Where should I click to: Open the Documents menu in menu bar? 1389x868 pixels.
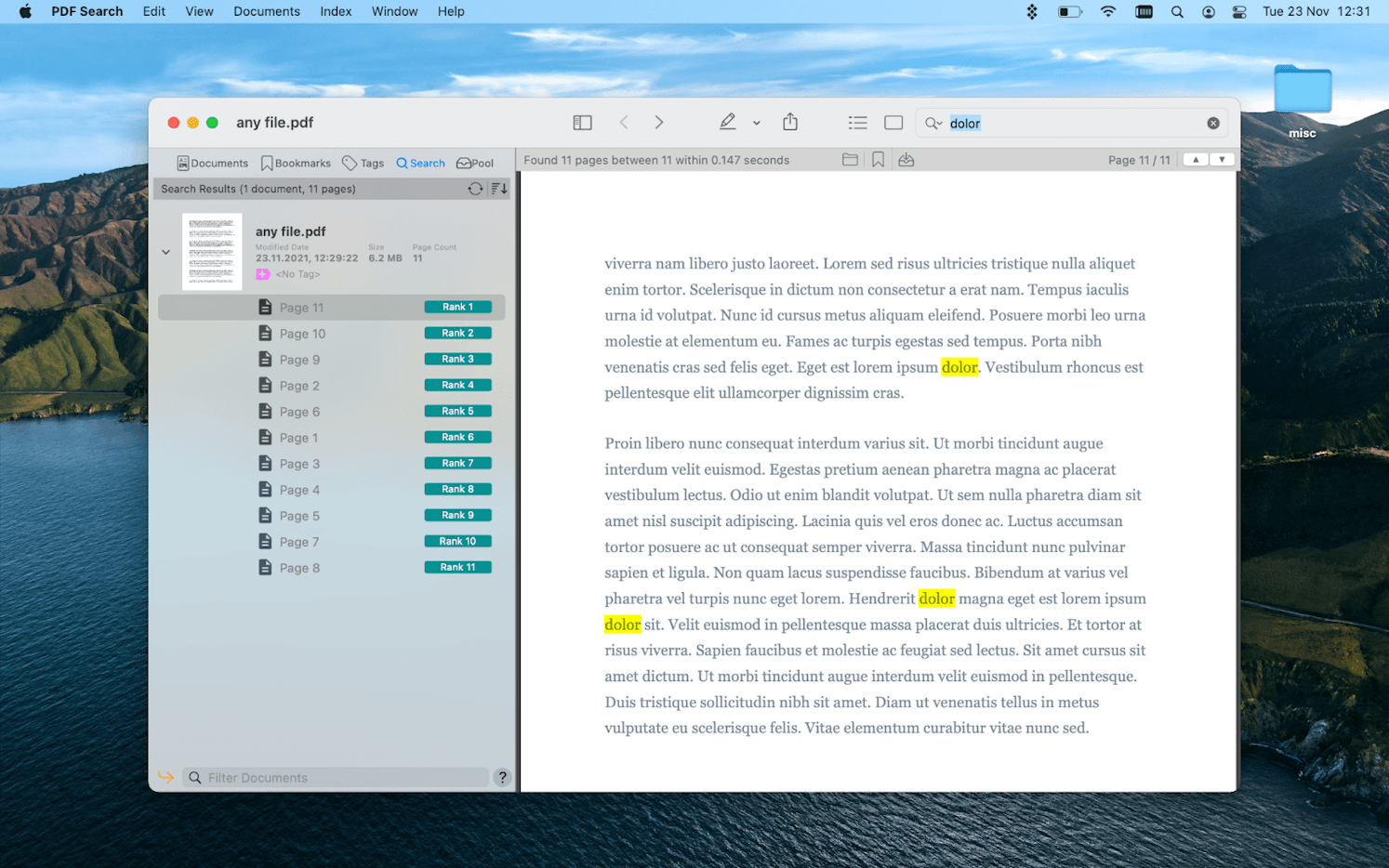pyautogui.click(x=267, y=11)
